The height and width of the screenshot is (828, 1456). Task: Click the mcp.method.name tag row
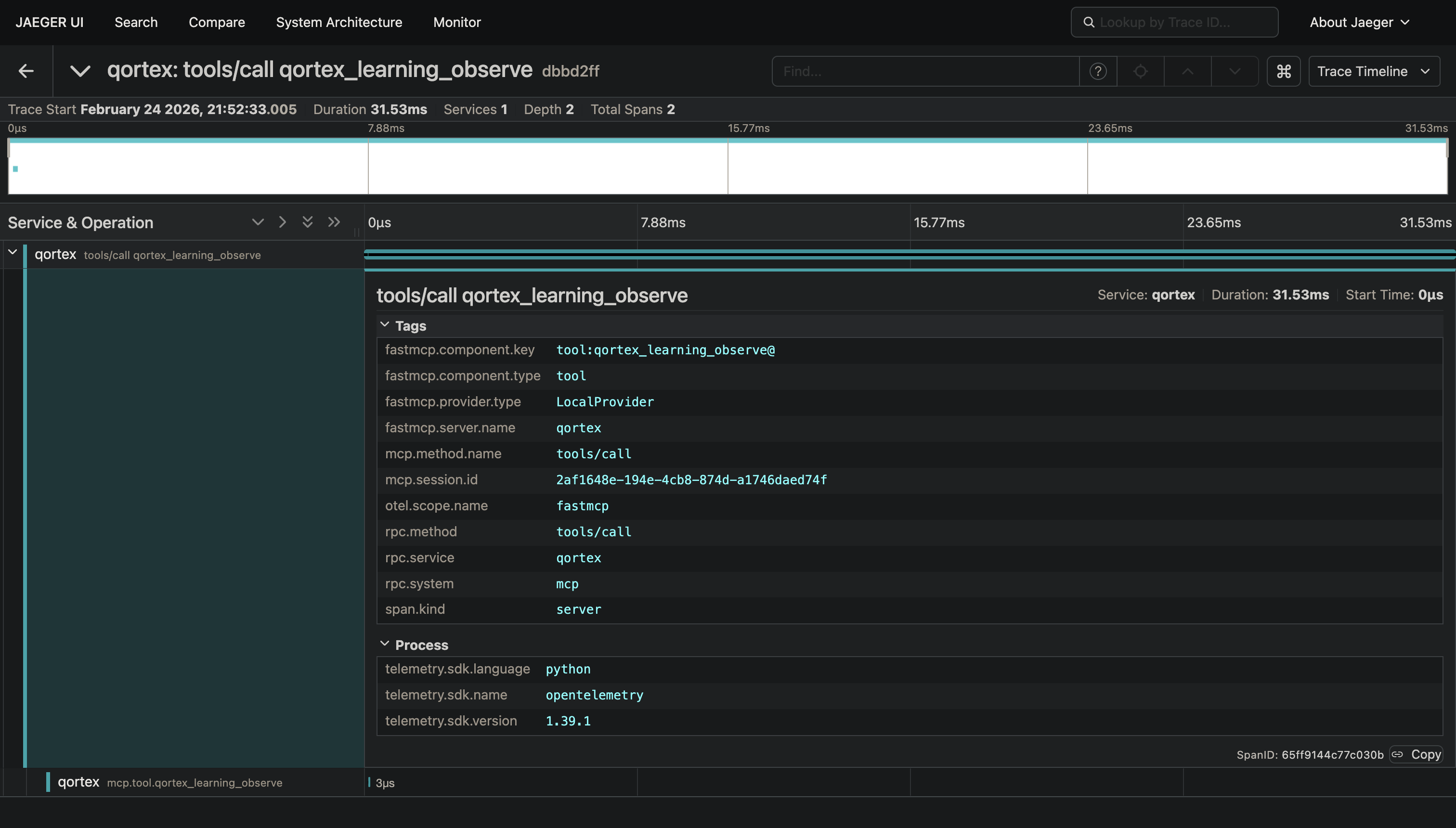pos(910,454)
